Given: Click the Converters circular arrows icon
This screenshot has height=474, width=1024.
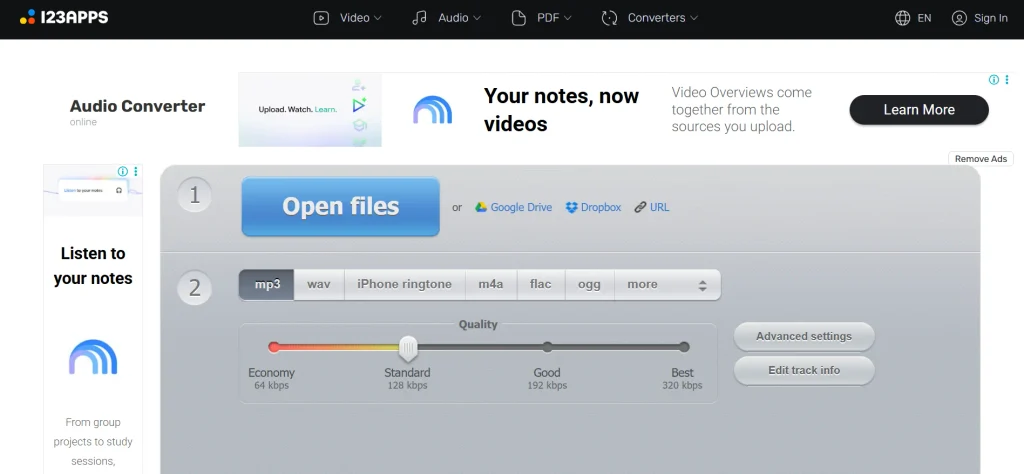Looking at the screenshot, I should 609,18.
